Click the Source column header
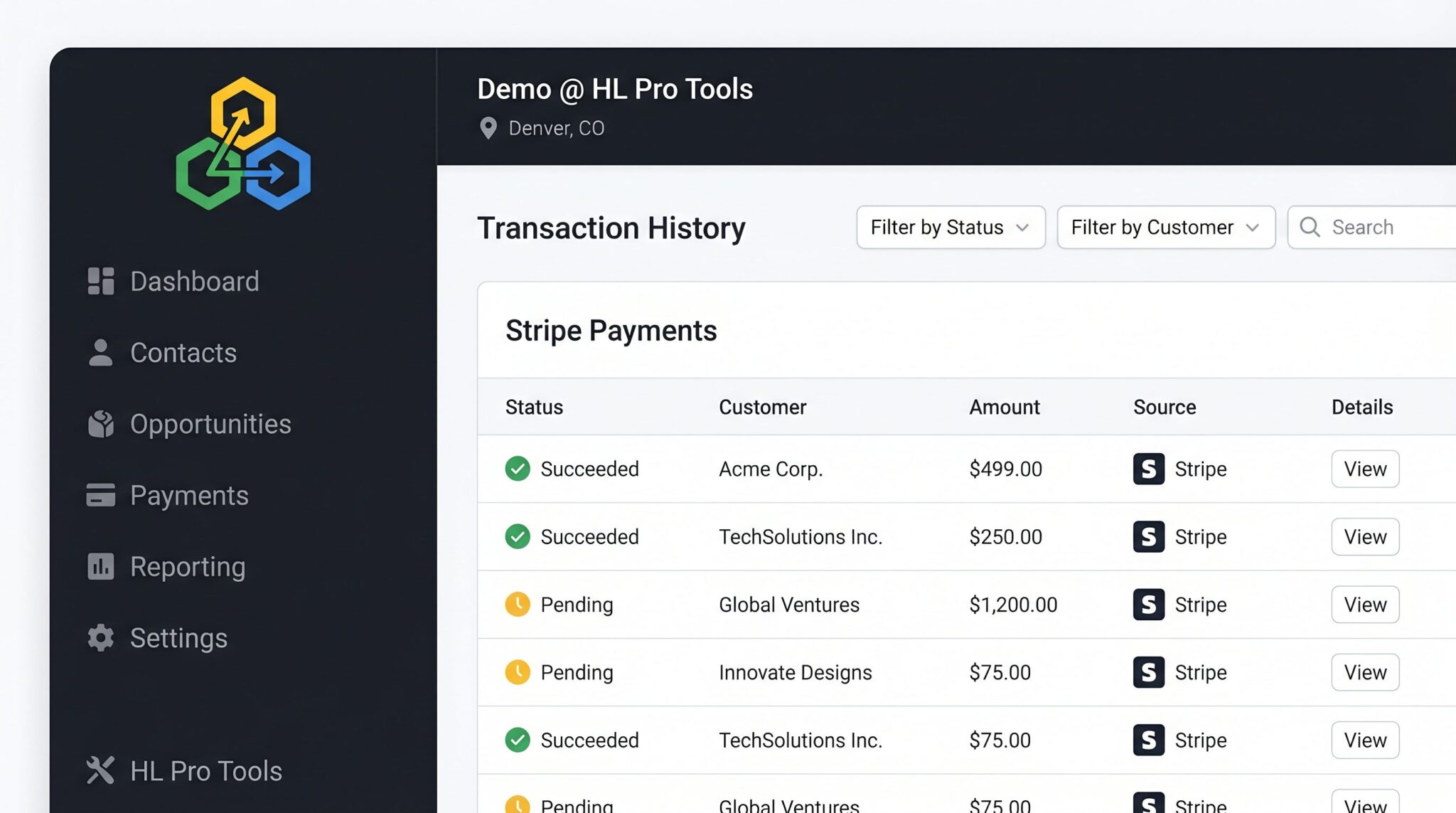Screen dimensions: 1456x813 1165,407
